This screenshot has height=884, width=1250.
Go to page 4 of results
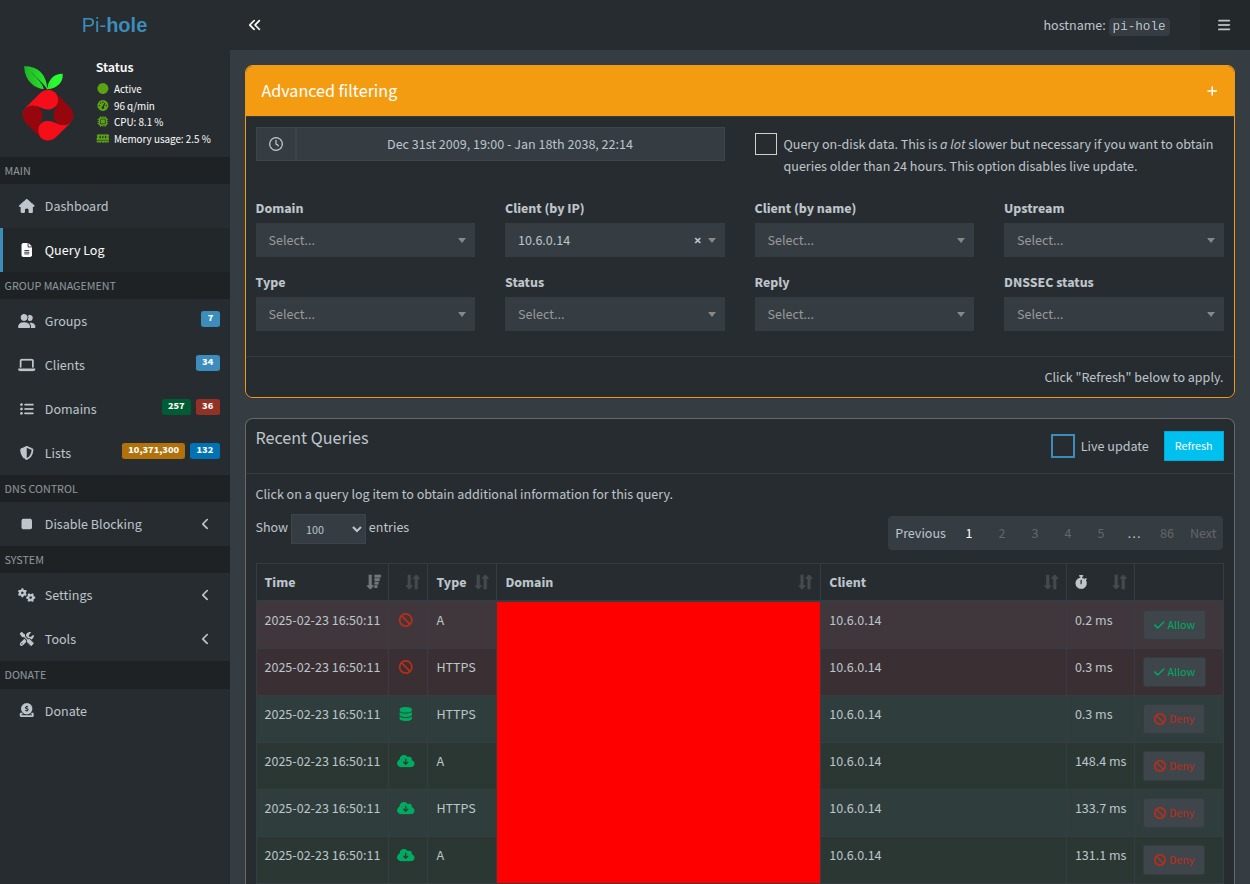tap(1068, 533)
